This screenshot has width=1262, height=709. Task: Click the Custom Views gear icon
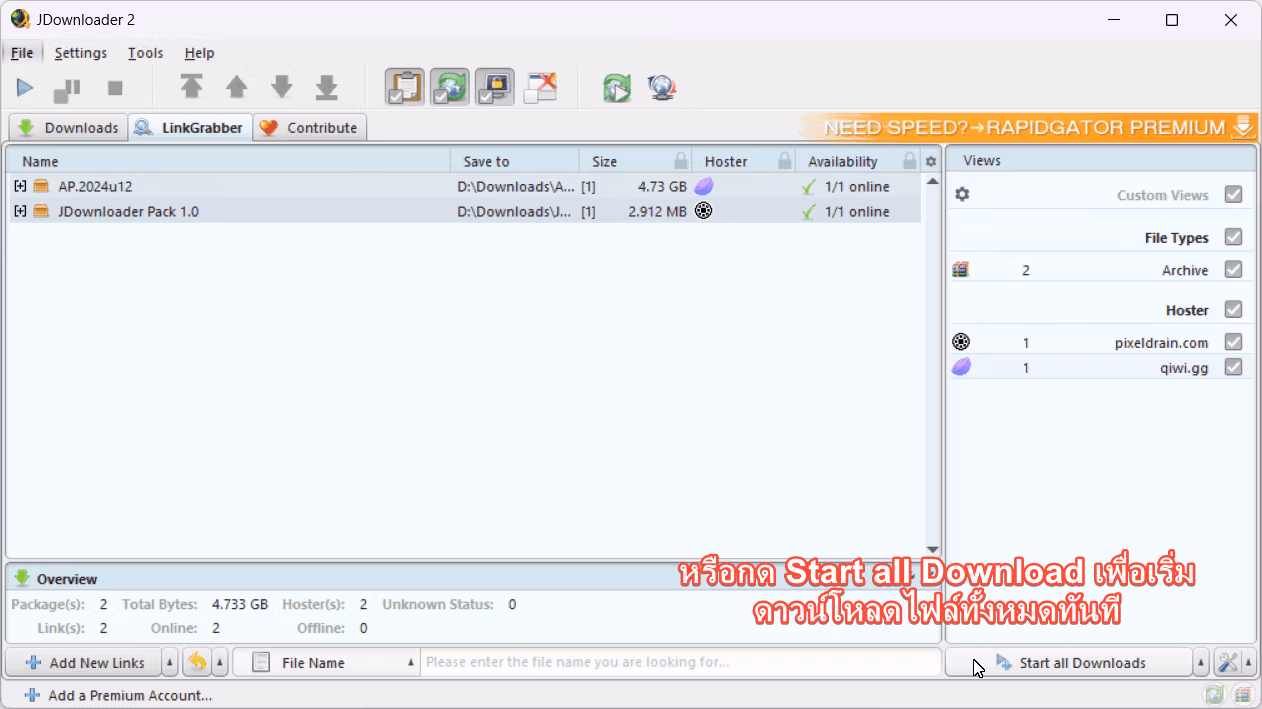(962, 194)
